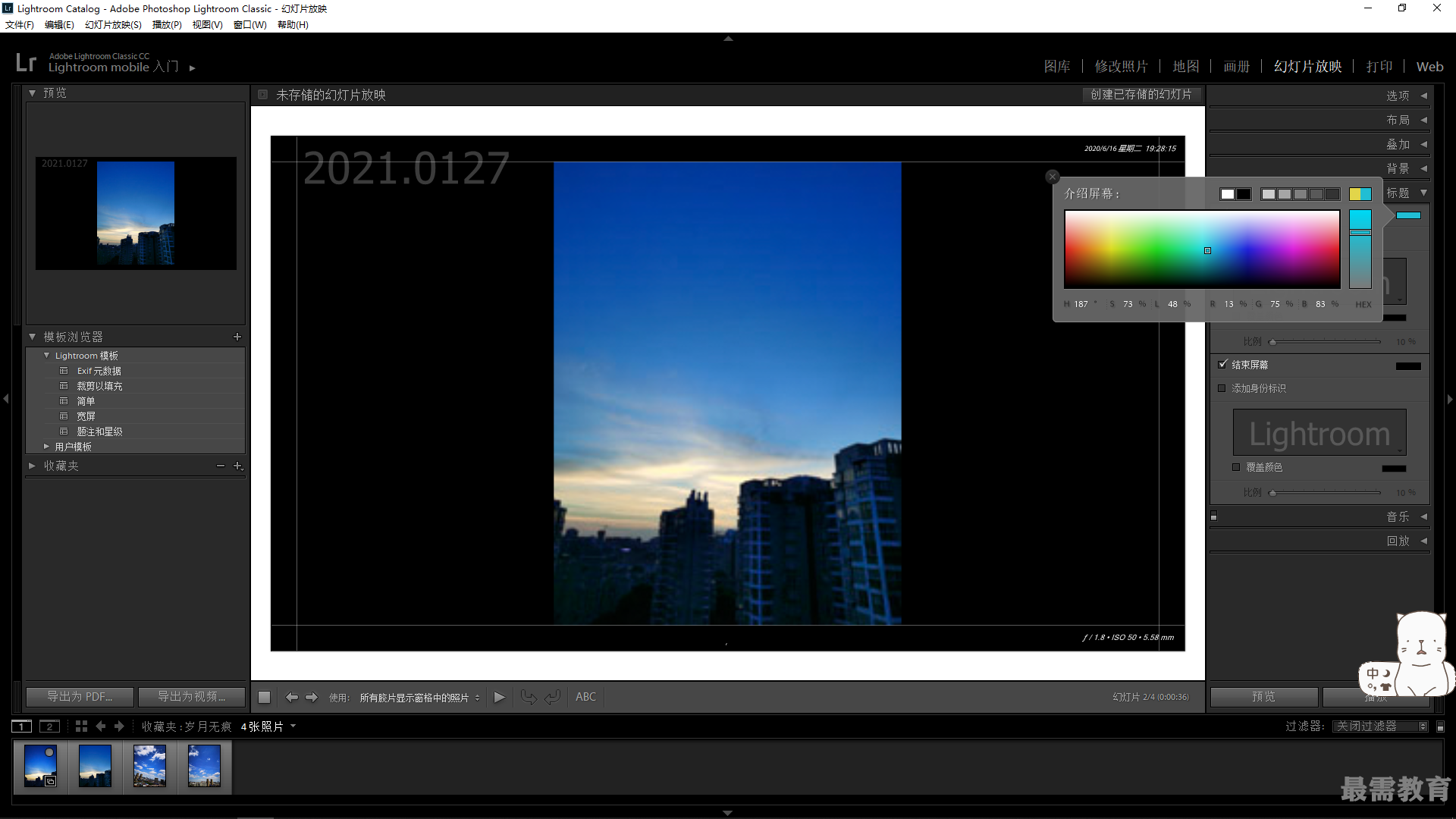Add text overlay with ABC tool
Viewport: 1456px width, 819px height.
click(585, 697)
